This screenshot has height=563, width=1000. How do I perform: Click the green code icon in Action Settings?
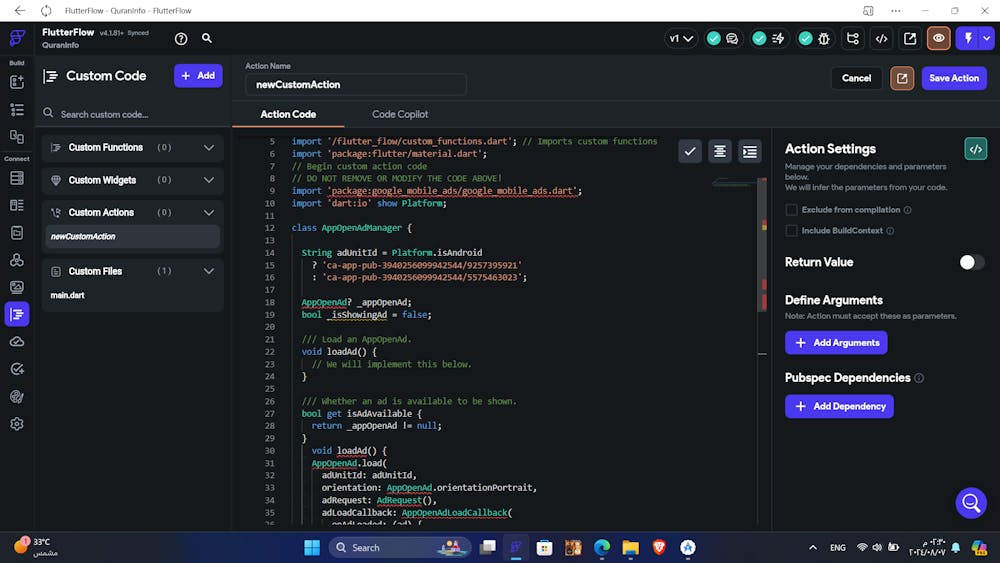coord(975,149)
